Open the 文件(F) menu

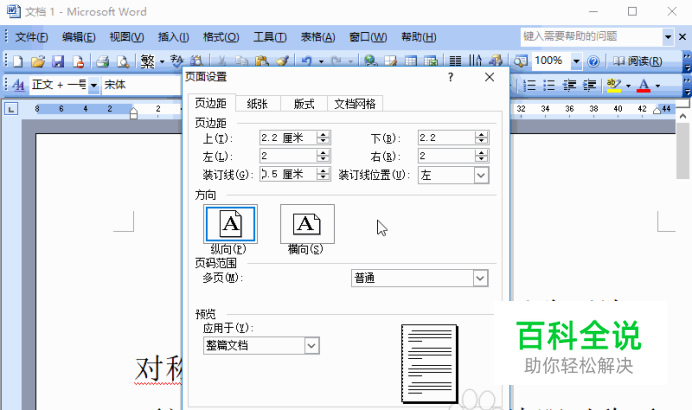31,37
